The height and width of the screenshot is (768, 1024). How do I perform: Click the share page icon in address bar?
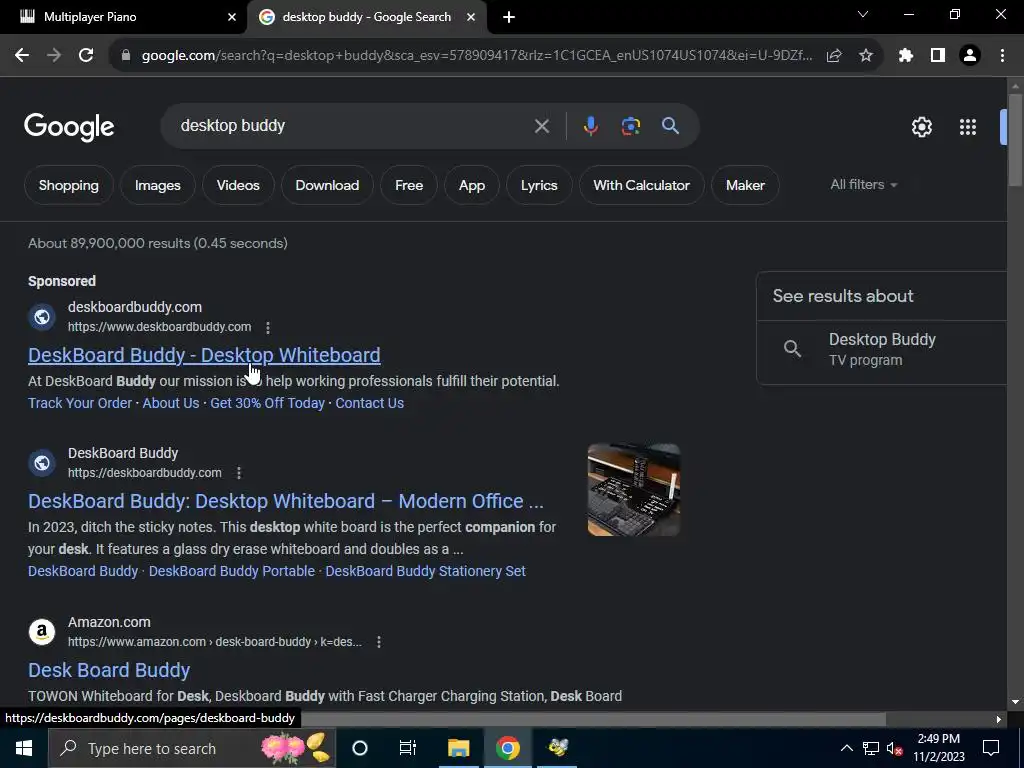[833, 56]
